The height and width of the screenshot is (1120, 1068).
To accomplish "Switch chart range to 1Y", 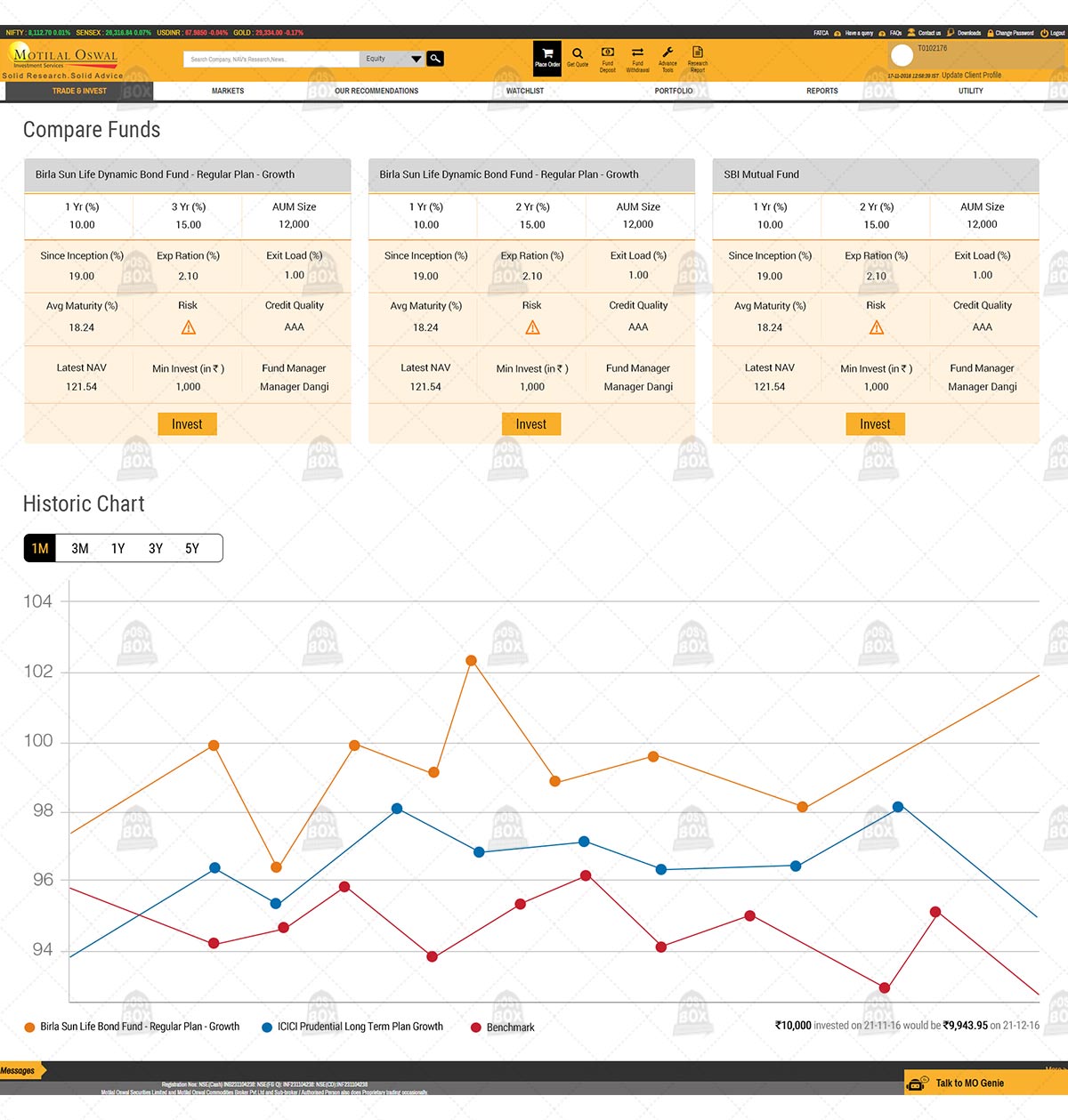I will (117, 549).
